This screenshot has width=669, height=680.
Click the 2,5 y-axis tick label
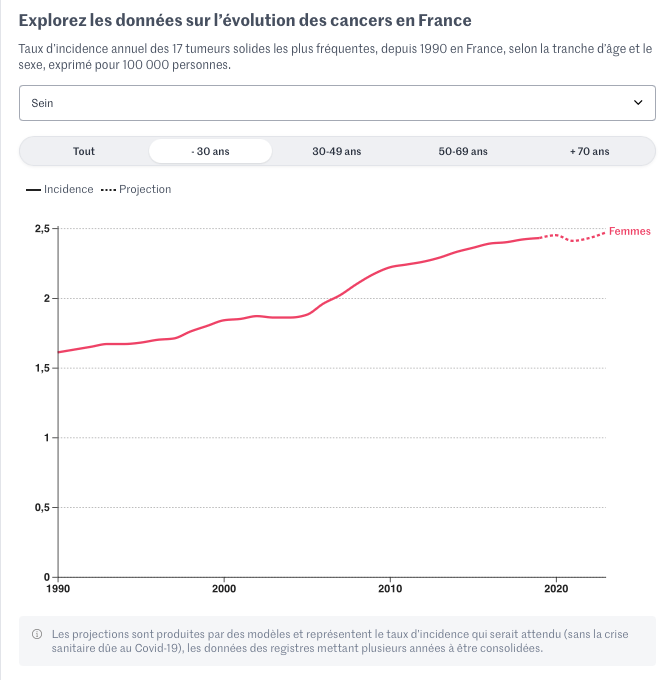(x=39, y=229)
